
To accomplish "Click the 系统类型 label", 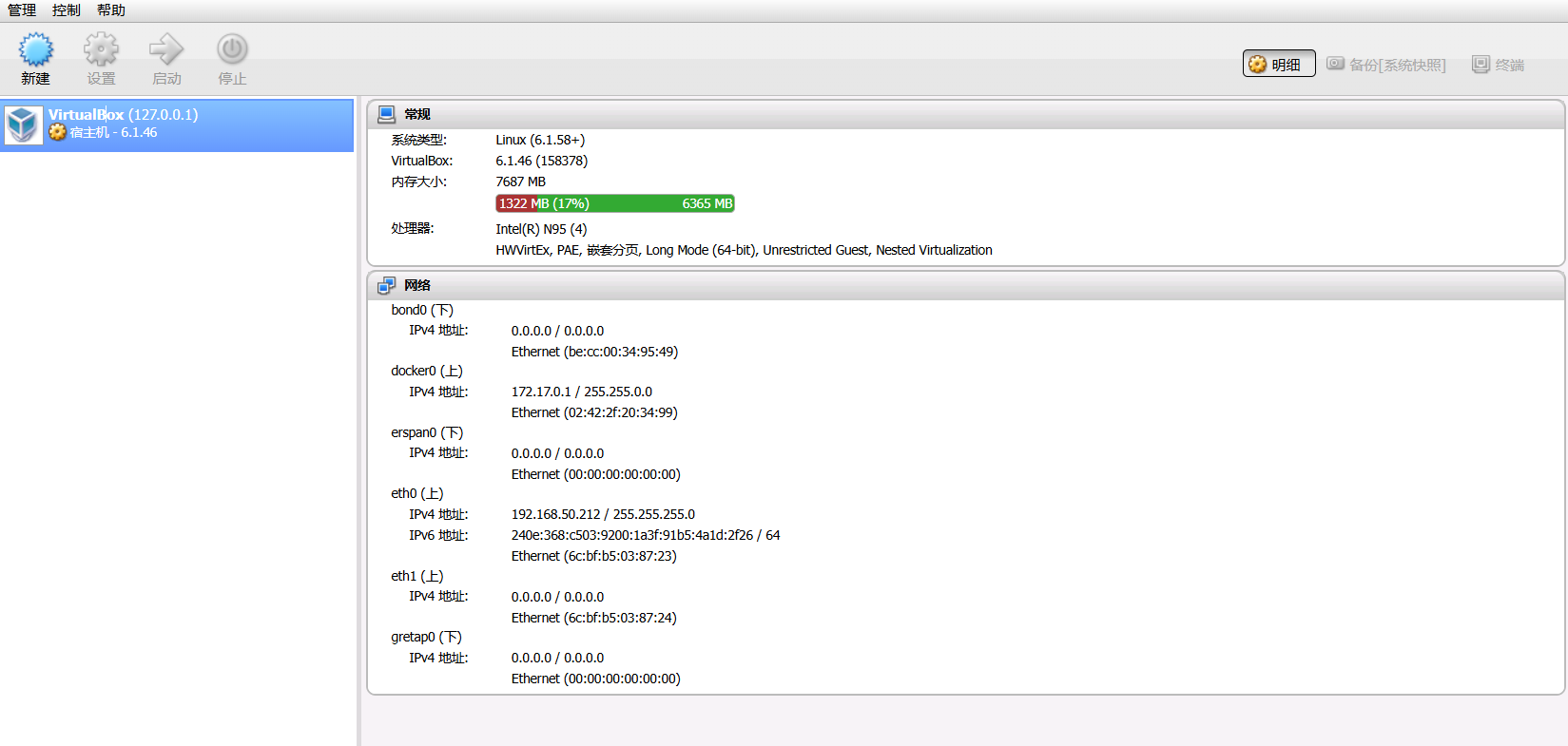I will 418,140.
